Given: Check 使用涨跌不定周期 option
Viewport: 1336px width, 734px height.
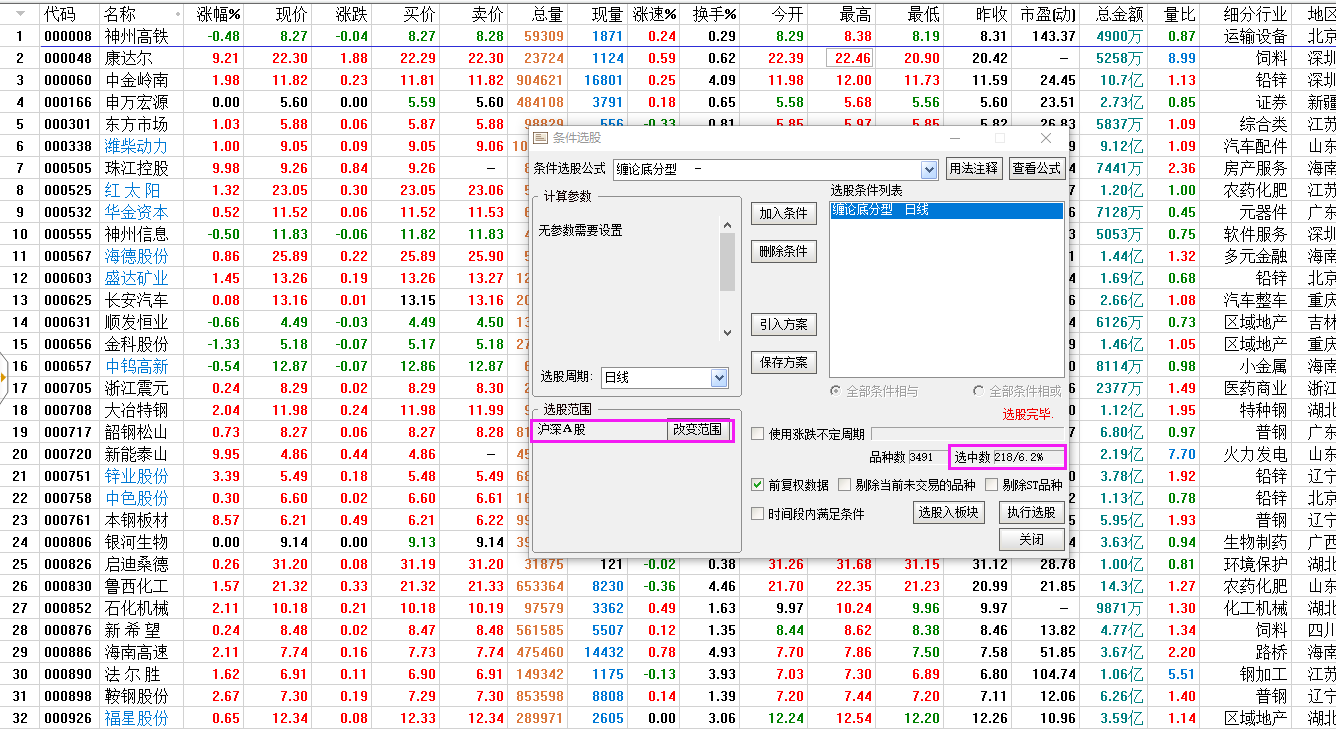Looking at the screenshot, I should (758, 434).
